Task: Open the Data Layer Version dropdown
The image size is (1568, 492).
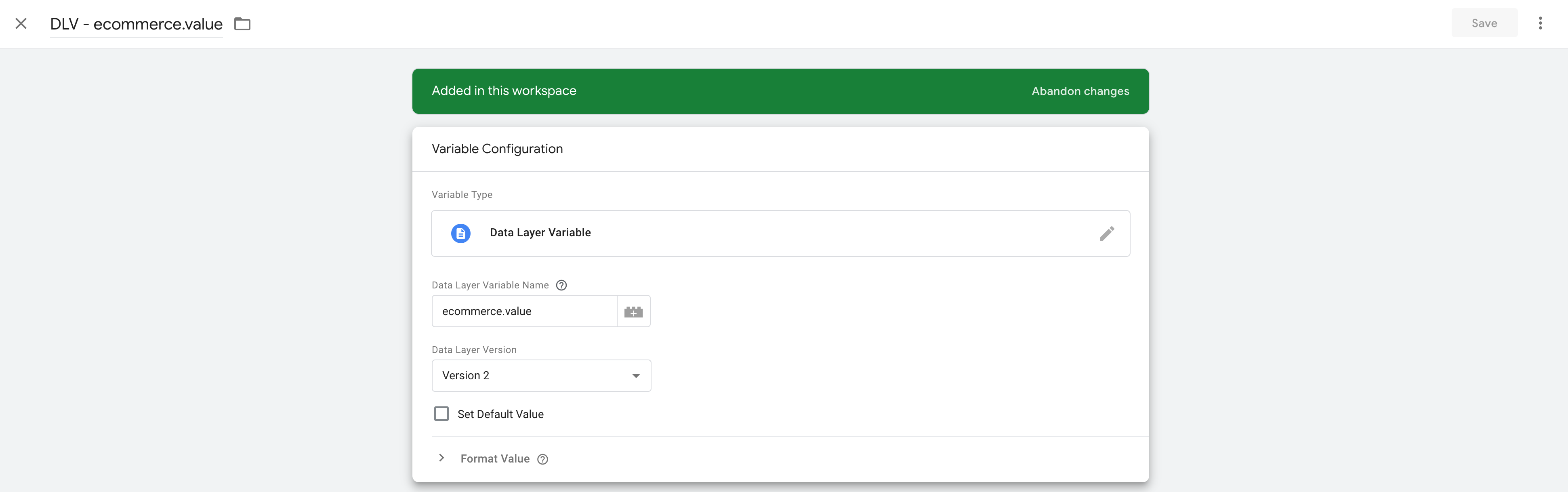Action: click(x=635, y=376)
